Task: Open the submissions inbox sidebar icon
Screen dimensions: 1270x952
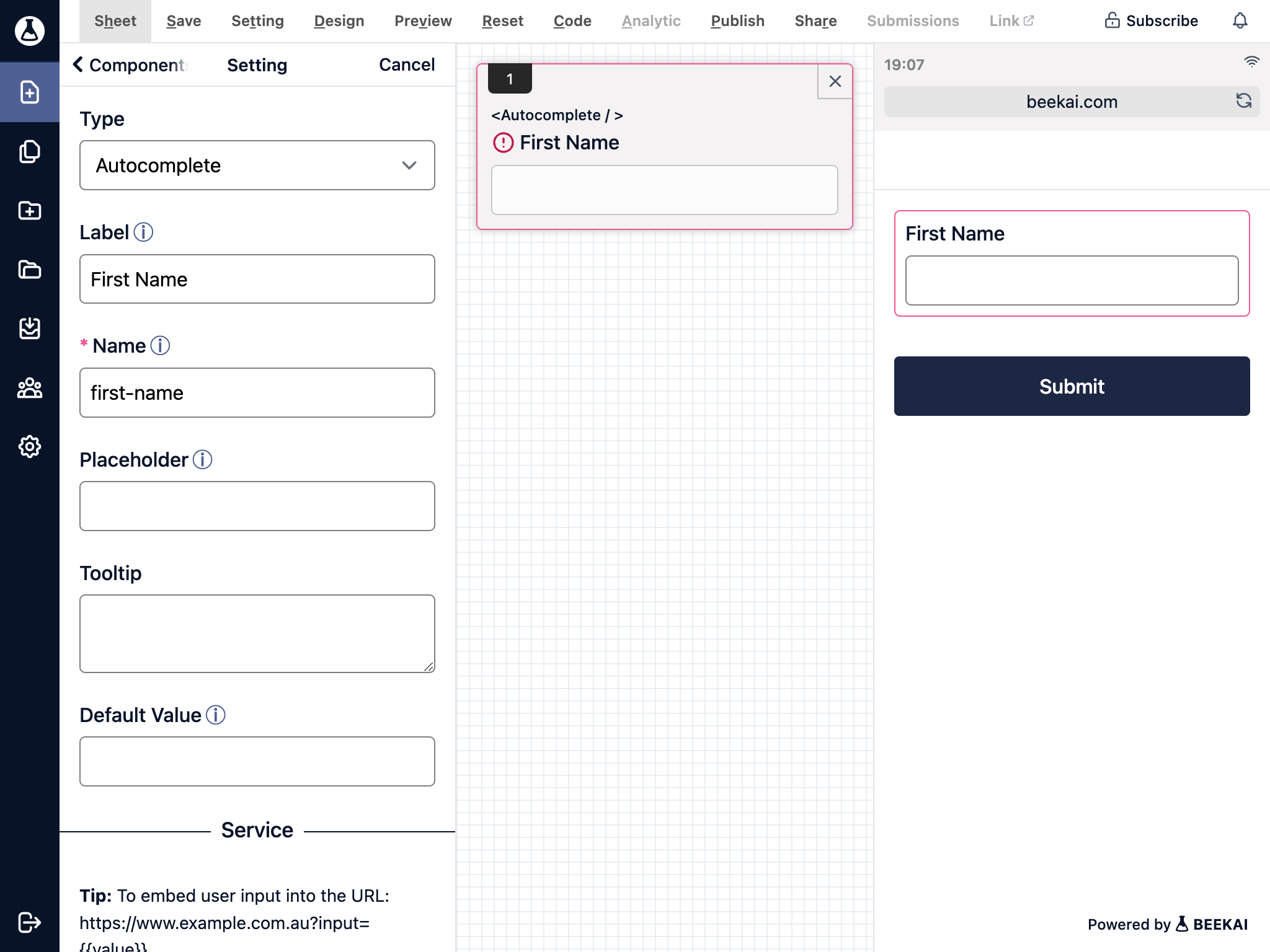Action: click(30, 328)
